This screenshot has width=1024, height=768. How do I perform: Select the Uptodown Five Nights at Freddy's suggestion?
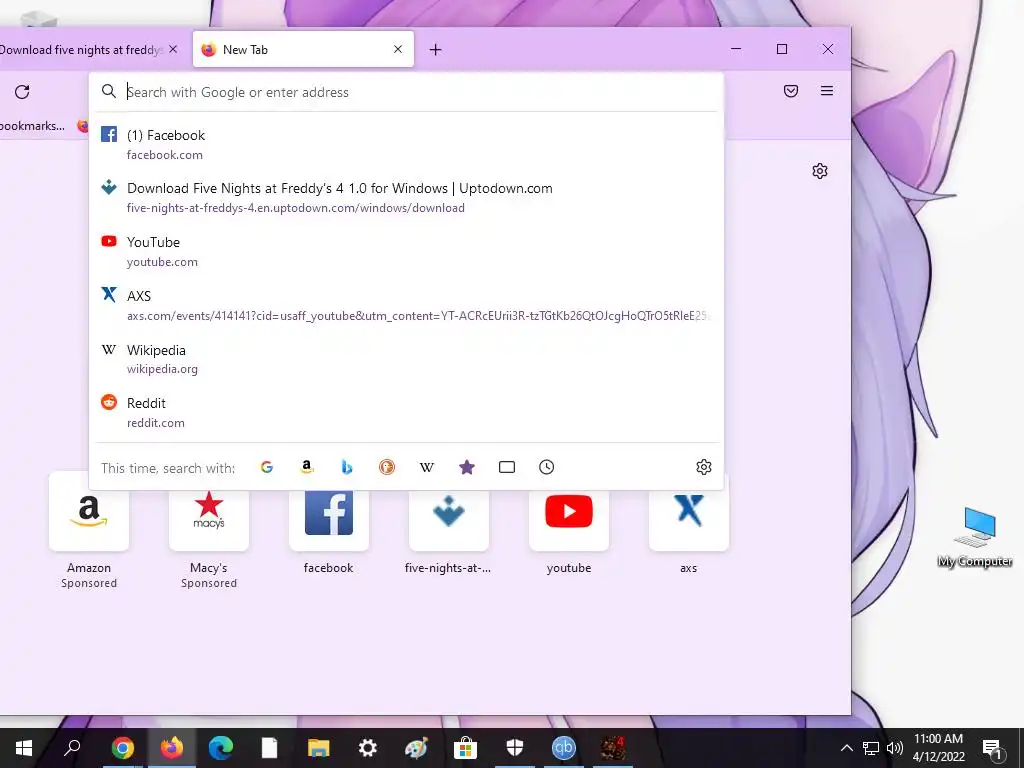(x=406, y=197)
